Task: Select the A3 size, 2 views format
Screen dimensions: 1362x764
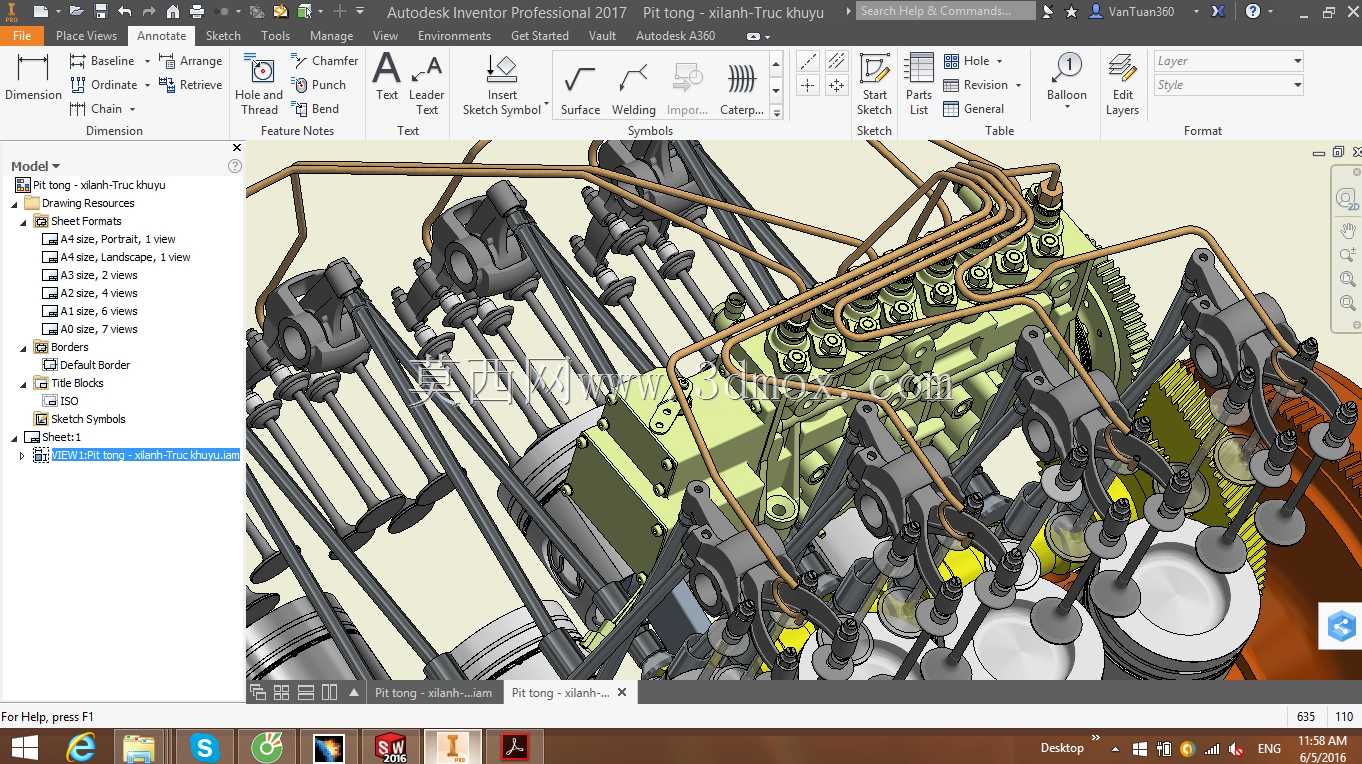Action: (x=90, y=276)
